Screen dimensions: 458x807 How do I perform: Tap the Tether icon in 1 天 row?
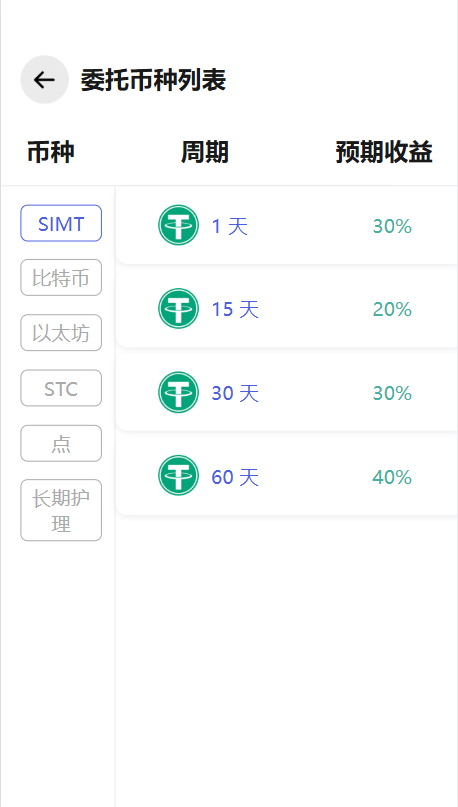point(178,225)
